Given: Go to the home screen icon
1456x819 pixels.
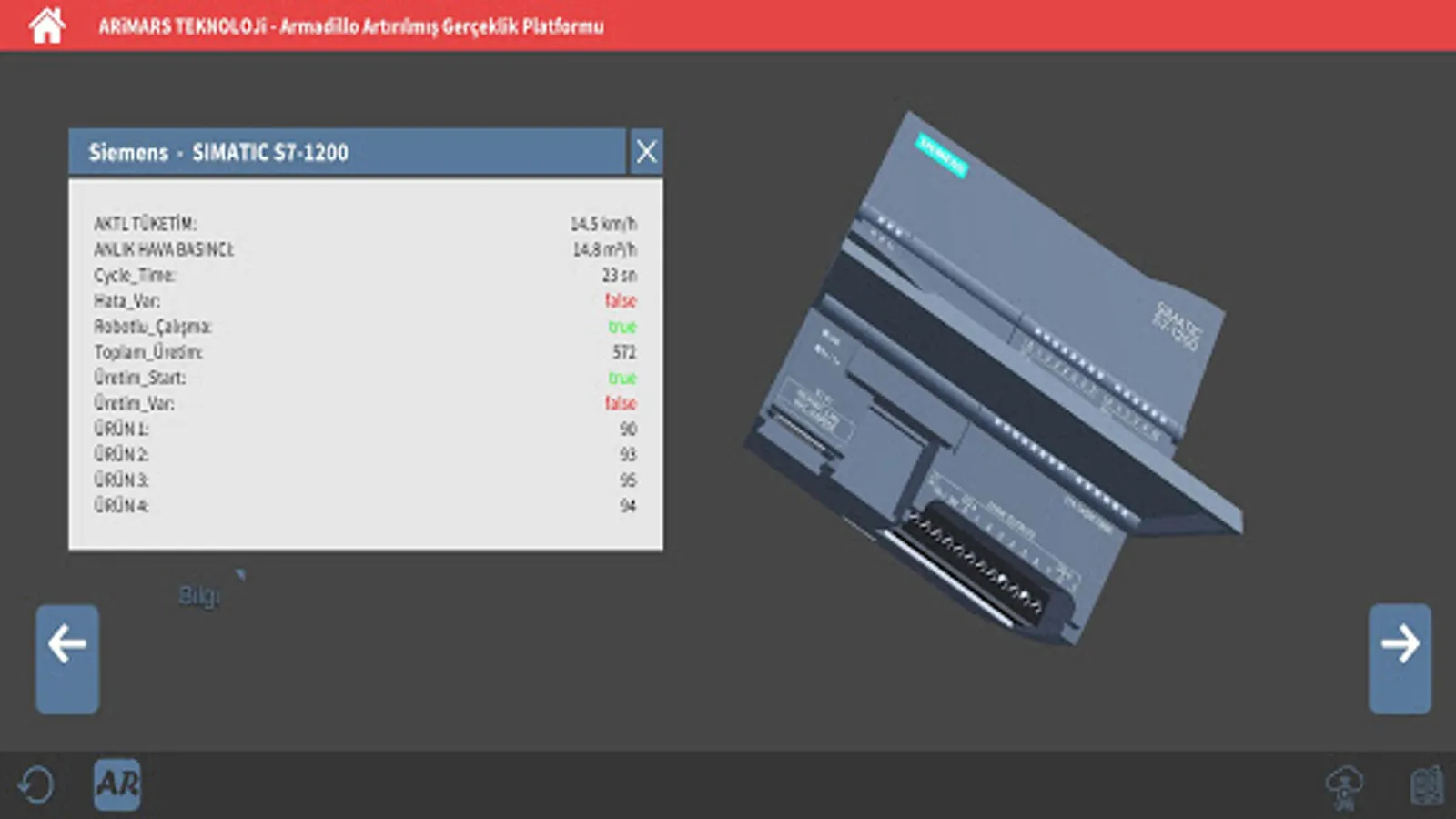Looking at the screenshot, I should [47, 25].
